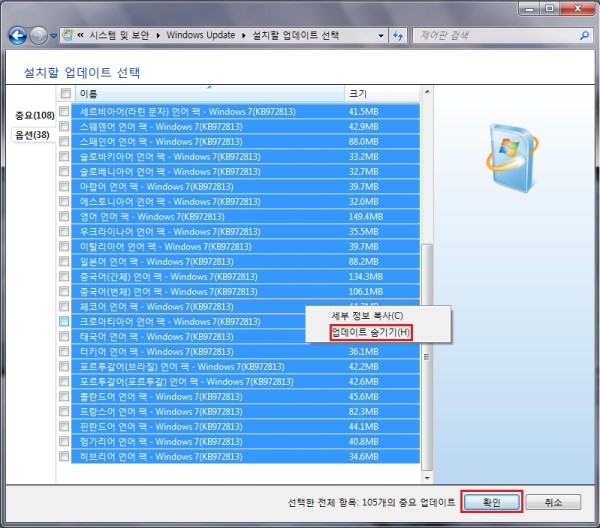Switch to the 중요(108) updates tab
The height and width of the screenshot is (528, 600).
click(34, 116)
